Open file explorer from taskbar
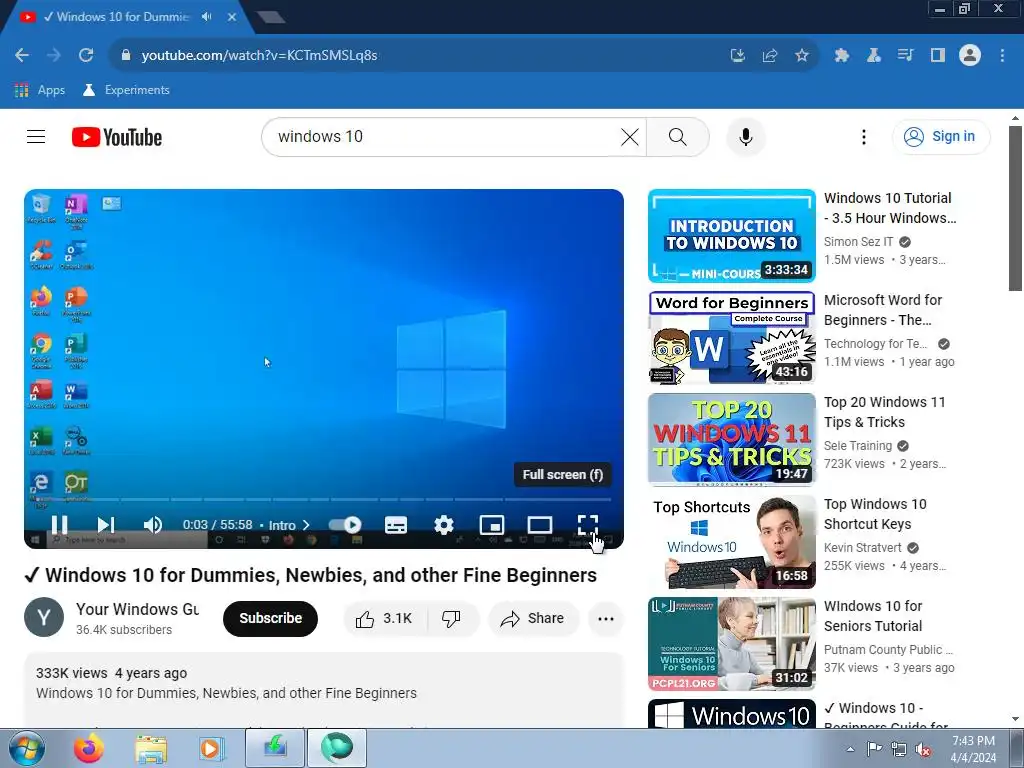Viewport: 1024px width, 768px height. coord(151,748)
